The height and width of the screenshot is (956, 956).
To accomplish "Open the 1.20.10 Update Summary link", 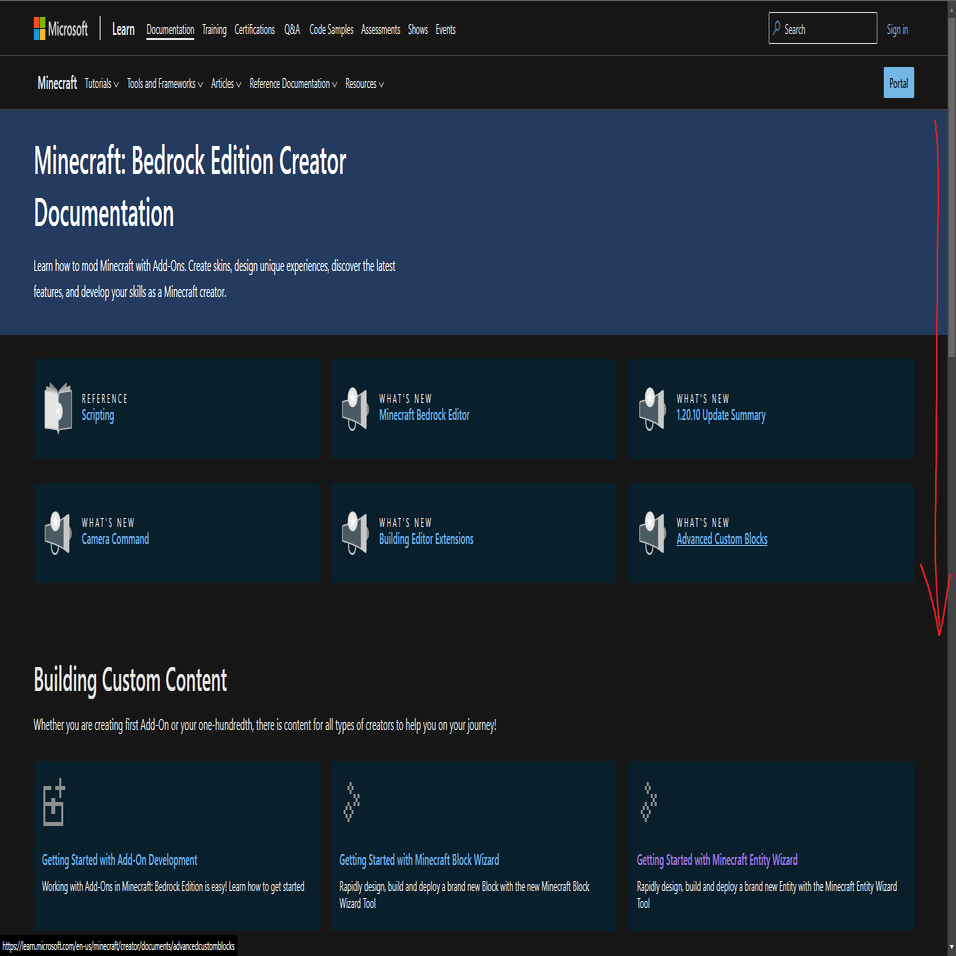I will point(721,415).
